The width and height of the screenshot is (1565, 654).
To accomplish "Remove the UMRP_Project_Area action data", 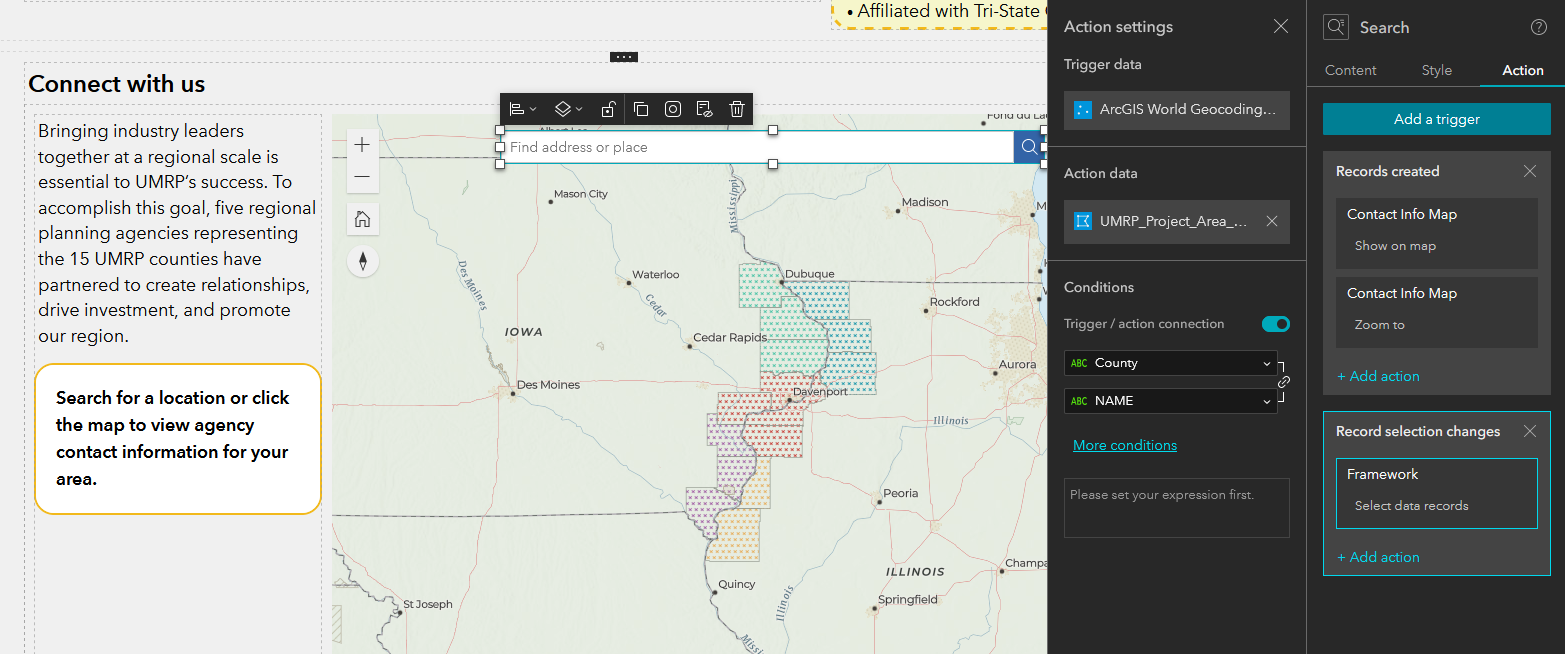I will coord(1271,222).
